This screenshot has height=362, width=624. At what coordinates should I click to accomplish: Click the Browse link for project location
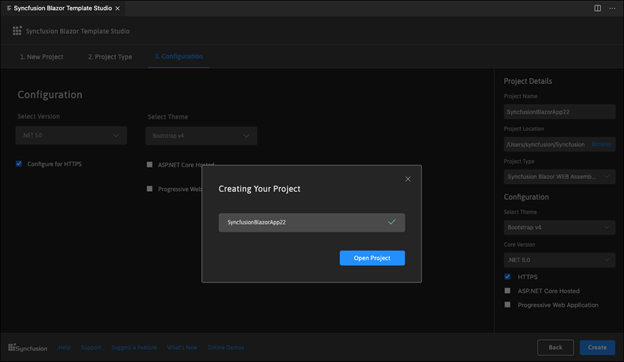point(601,144)
